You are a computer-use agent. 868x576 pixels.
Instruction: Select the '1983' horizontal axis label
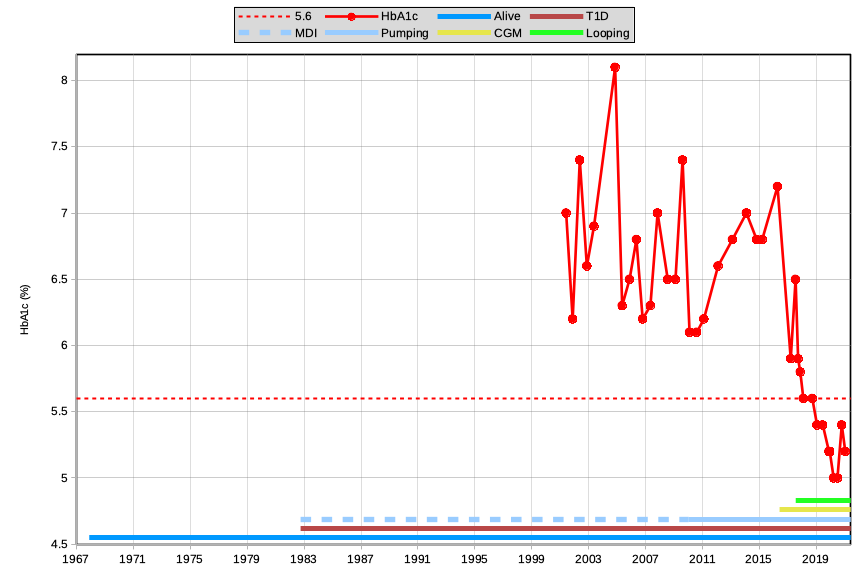click(303, 559)
